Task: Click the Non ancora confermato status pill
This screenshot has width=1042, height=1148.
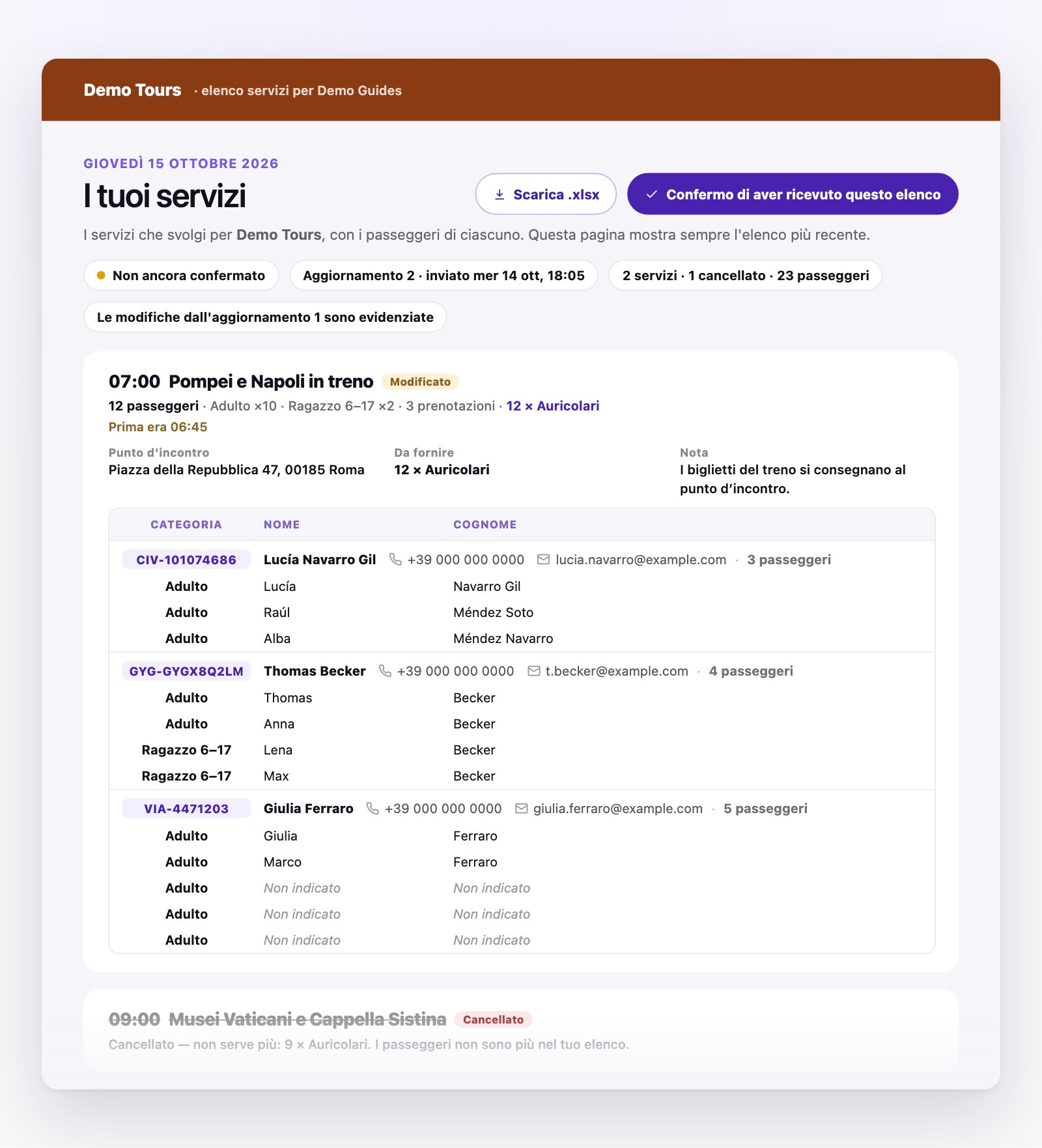Action: coord(181,276)
